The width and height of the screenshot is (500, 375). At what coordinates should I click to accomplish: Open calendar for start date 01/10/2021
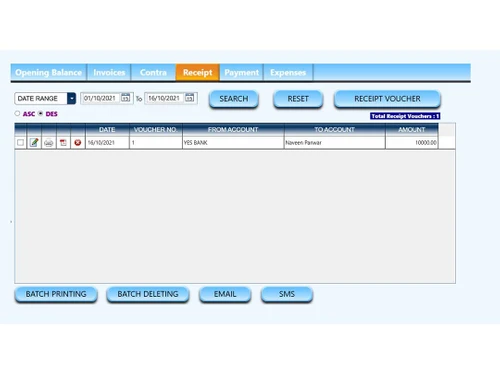125,98
